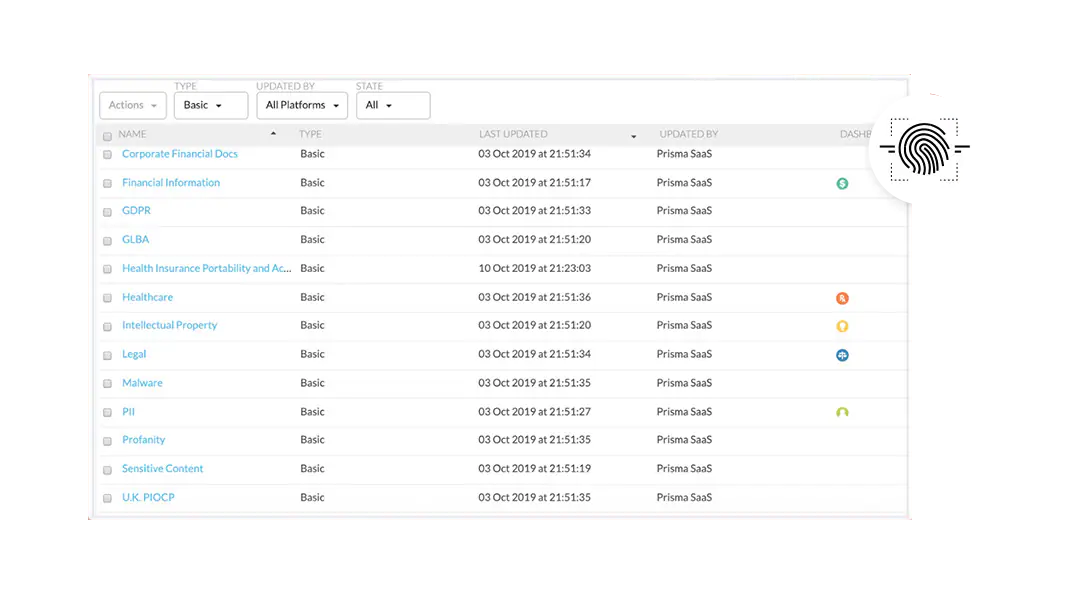Enable the checkbox beside Profanity
1067x593 pixels.
pyautogui.click(x=107, y=441)
